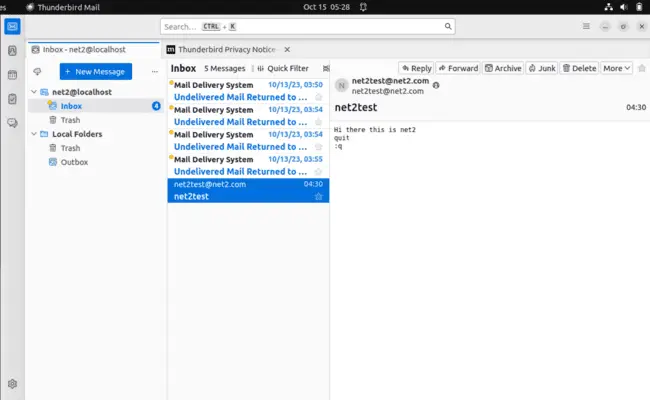Image resolution: width=650 pixels, height=400 pixels.
Task: Open message list display options icon
Action: pos(326,68)
